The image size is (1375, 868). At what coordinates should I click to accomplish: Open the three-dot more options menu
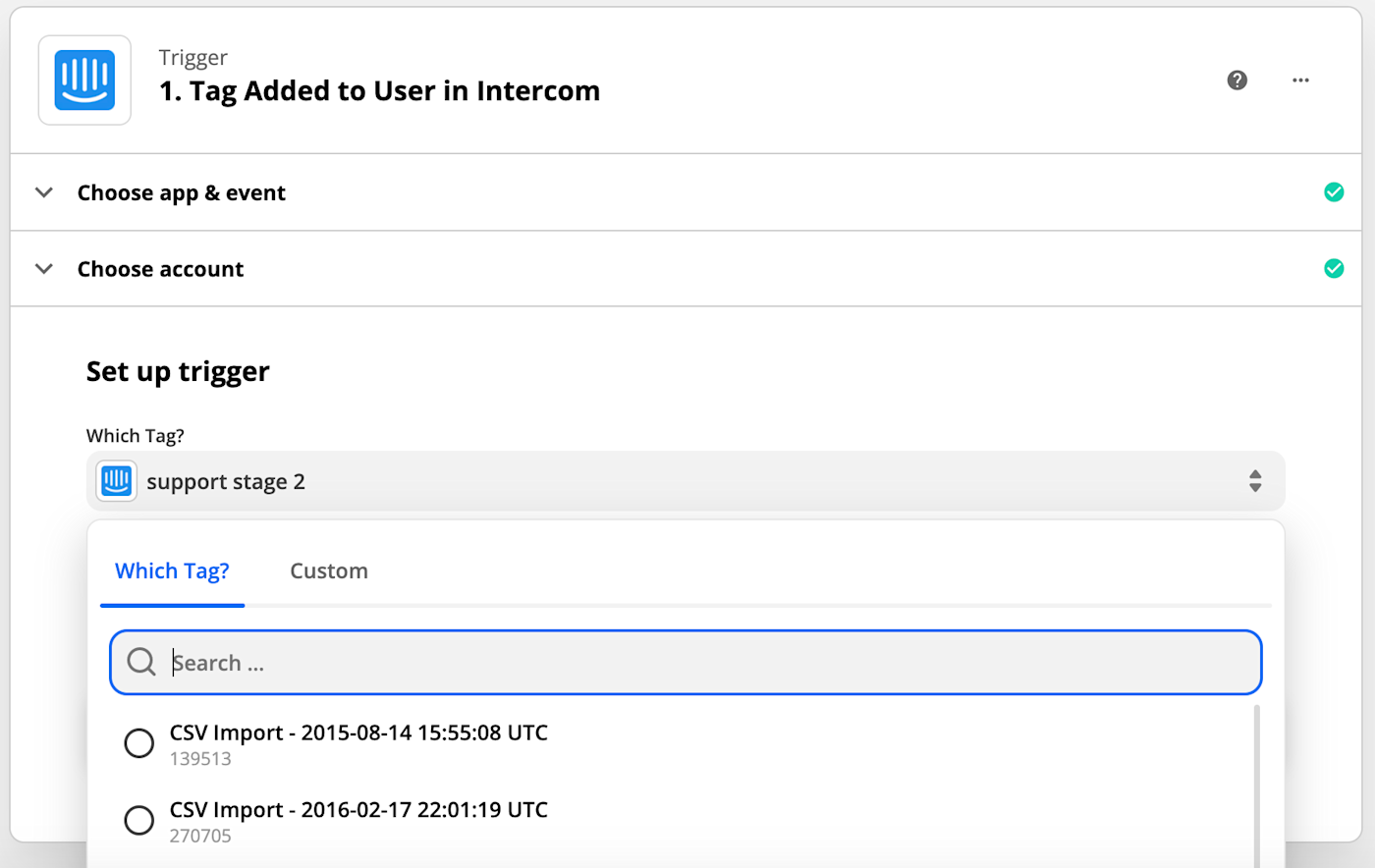[1300, 81]
